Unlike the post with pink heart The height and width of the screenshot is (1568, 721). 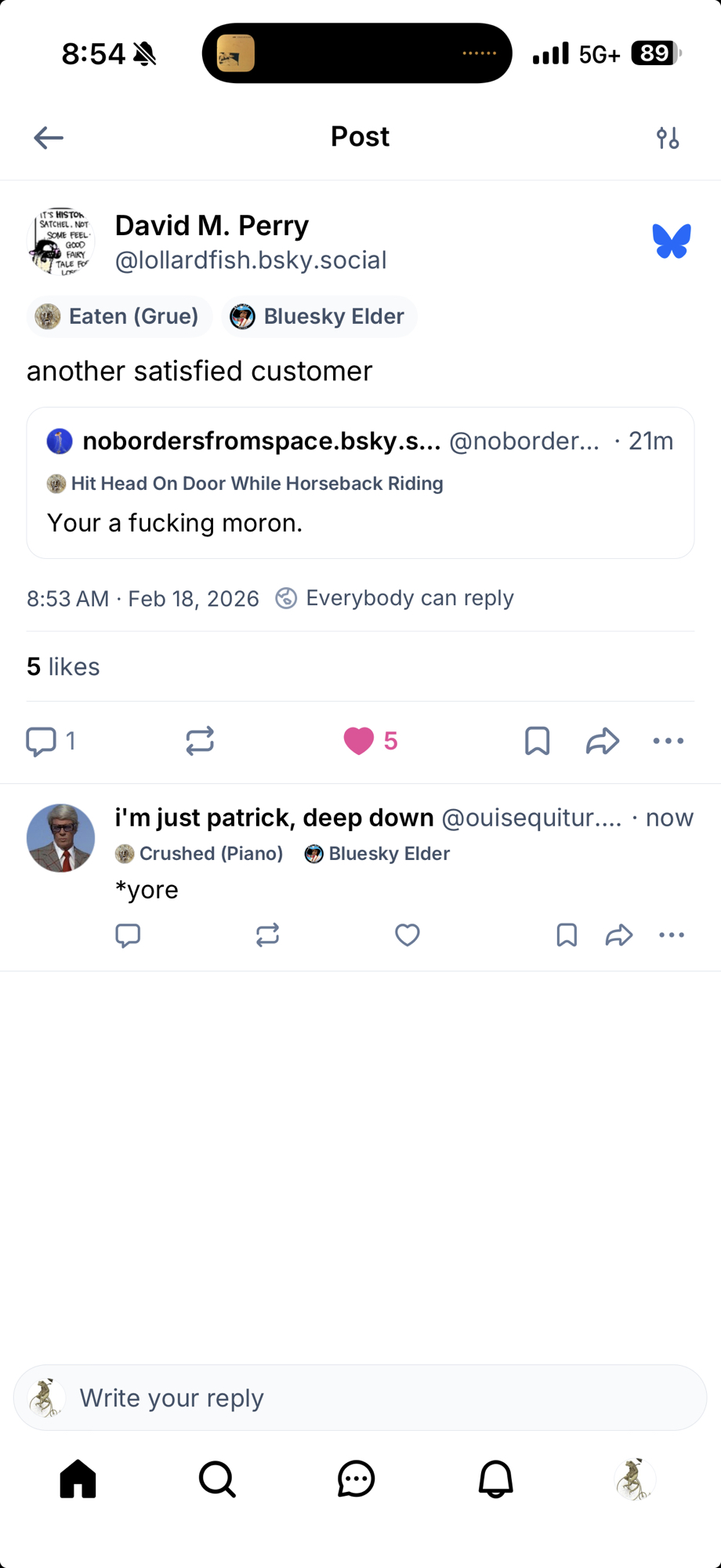coord(359,741)
